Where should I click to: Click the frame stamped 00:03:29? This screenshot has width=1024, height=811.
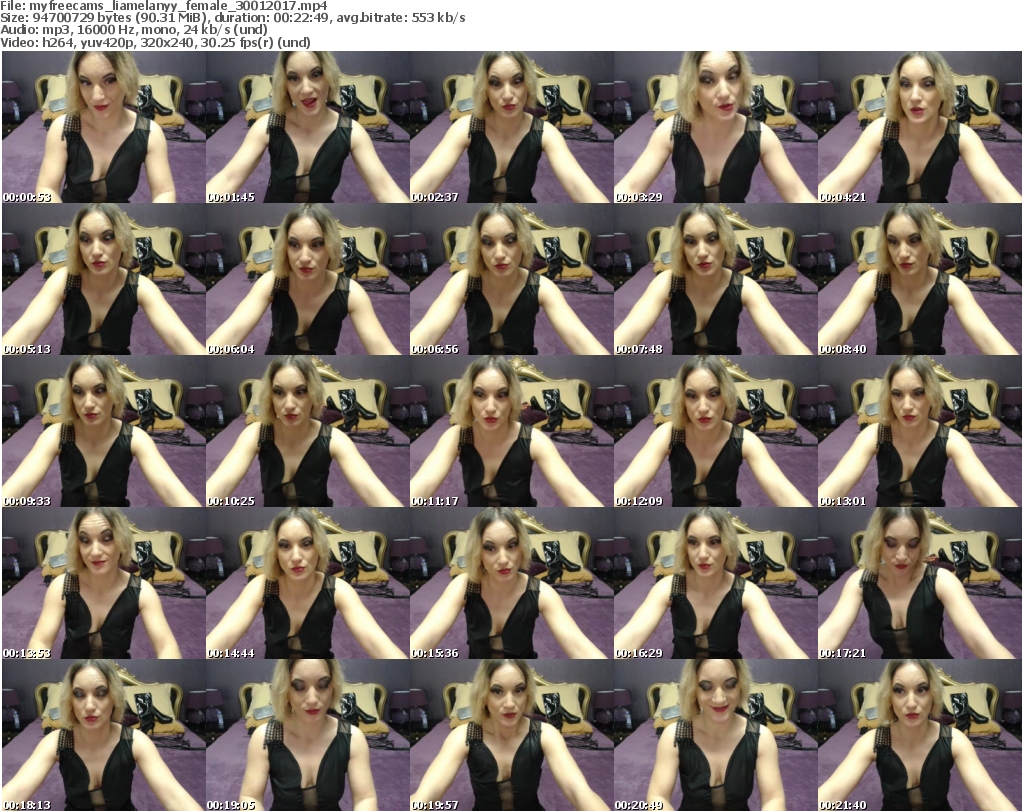716,127
